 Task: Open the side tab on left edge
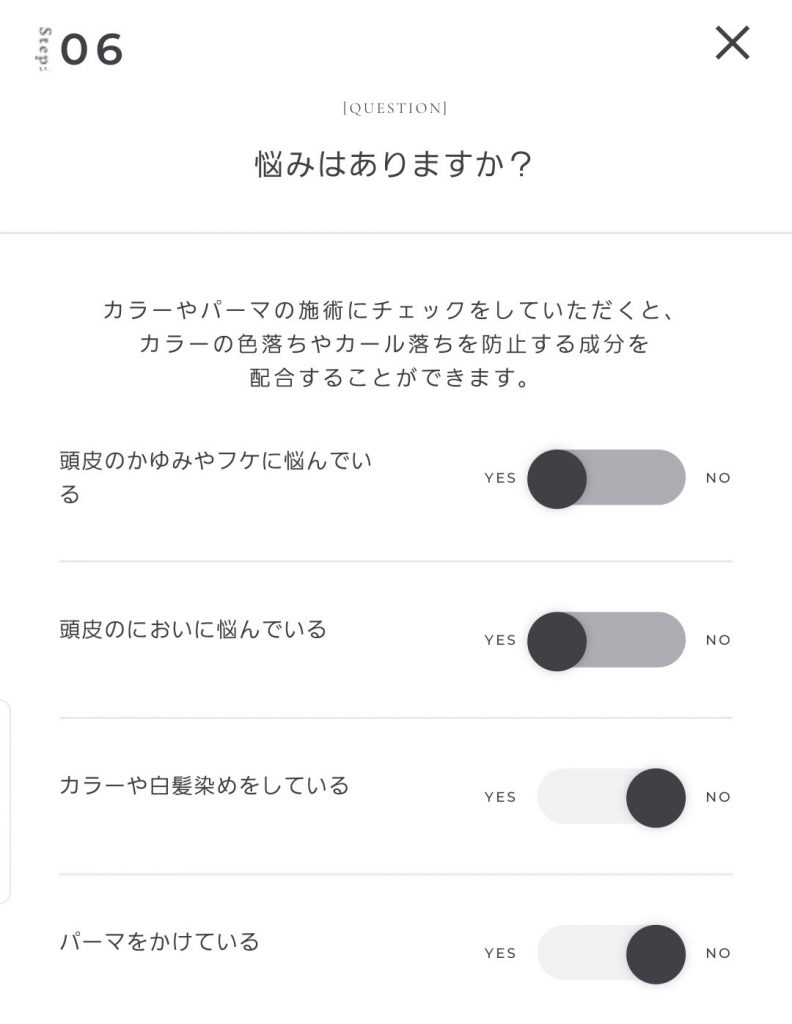(5, 801)
